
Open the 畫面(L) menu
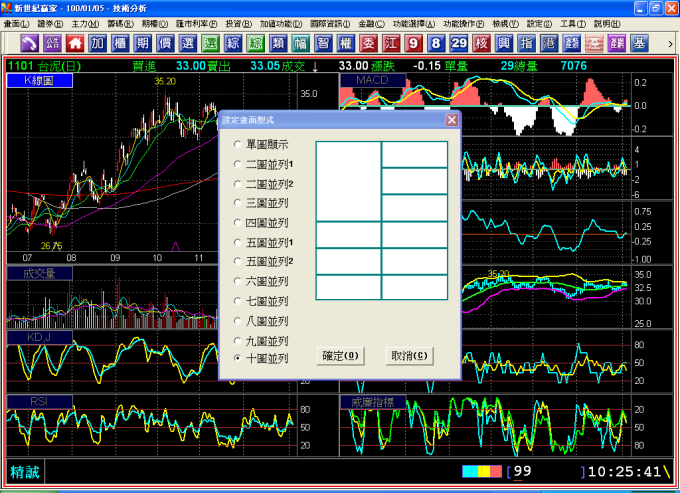tap(16, 24)
